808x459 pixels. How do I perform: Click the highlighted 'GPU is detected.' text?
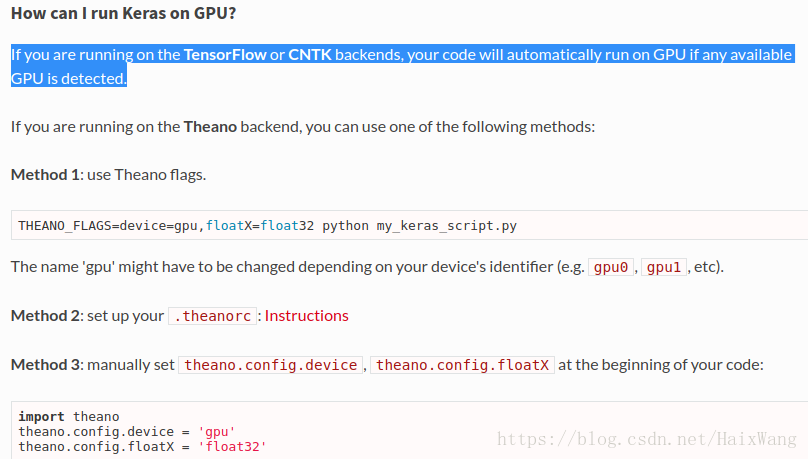(x=69, y=78)
